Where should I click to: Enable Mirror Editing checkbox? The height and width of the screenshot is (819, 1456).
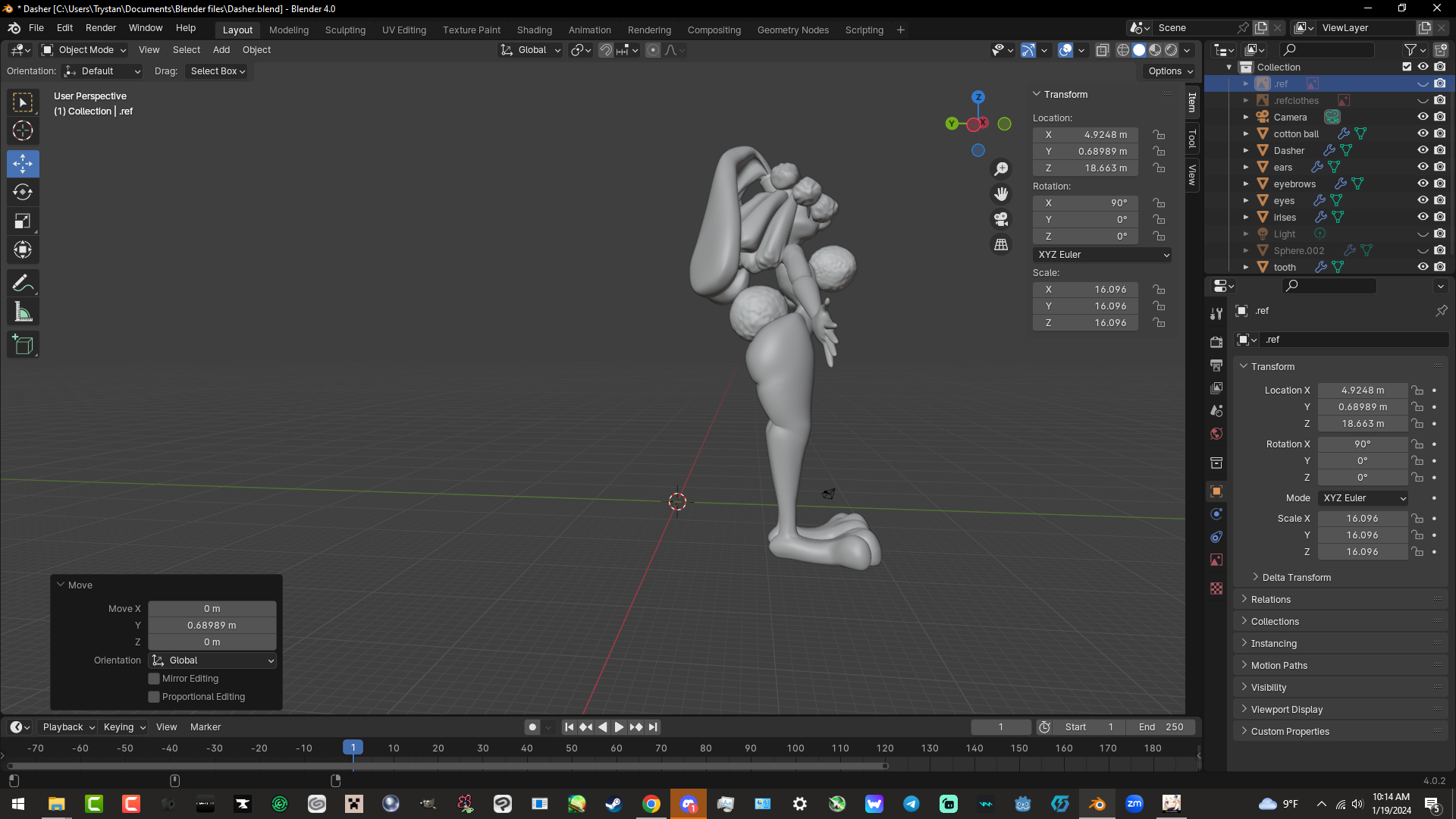[154, 679]
